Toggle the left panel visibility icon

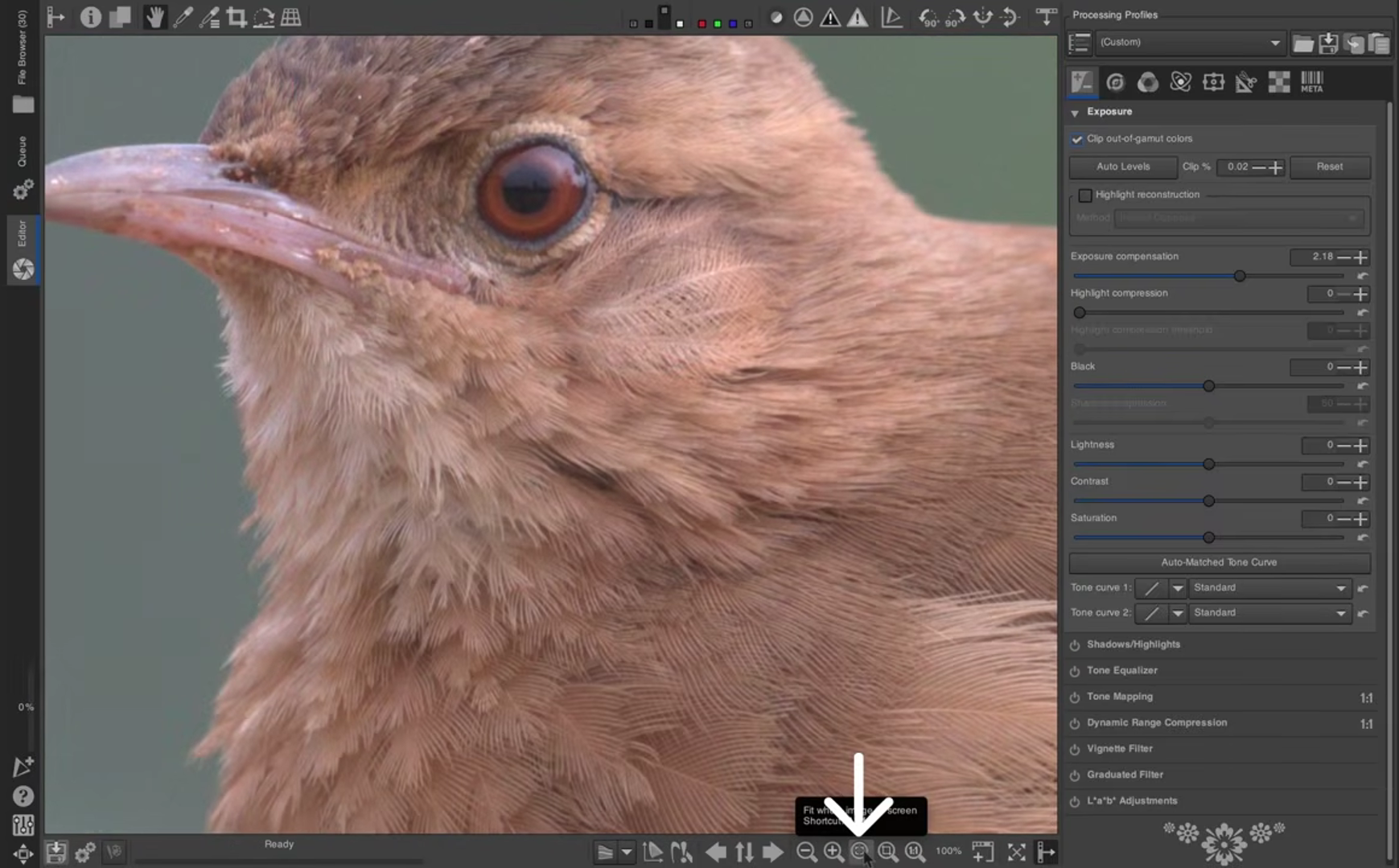56,17
